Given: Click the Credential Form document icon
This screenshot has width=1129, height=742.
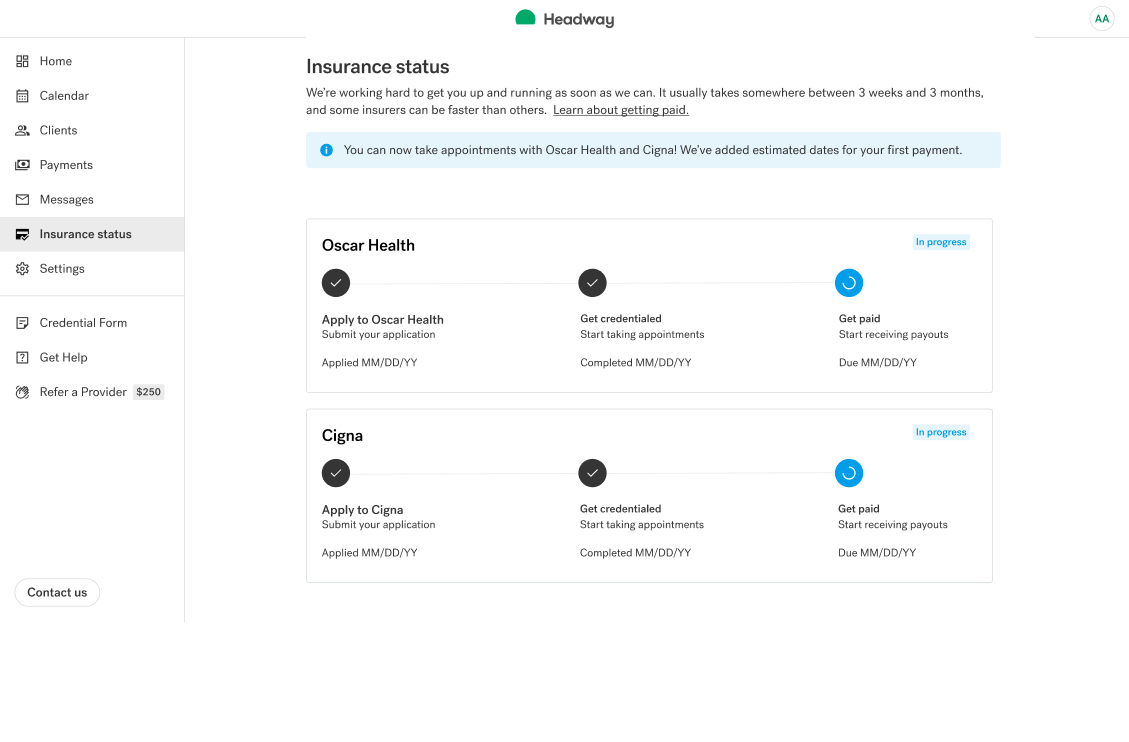Looking at the screenshot, I should pos(22,323).
